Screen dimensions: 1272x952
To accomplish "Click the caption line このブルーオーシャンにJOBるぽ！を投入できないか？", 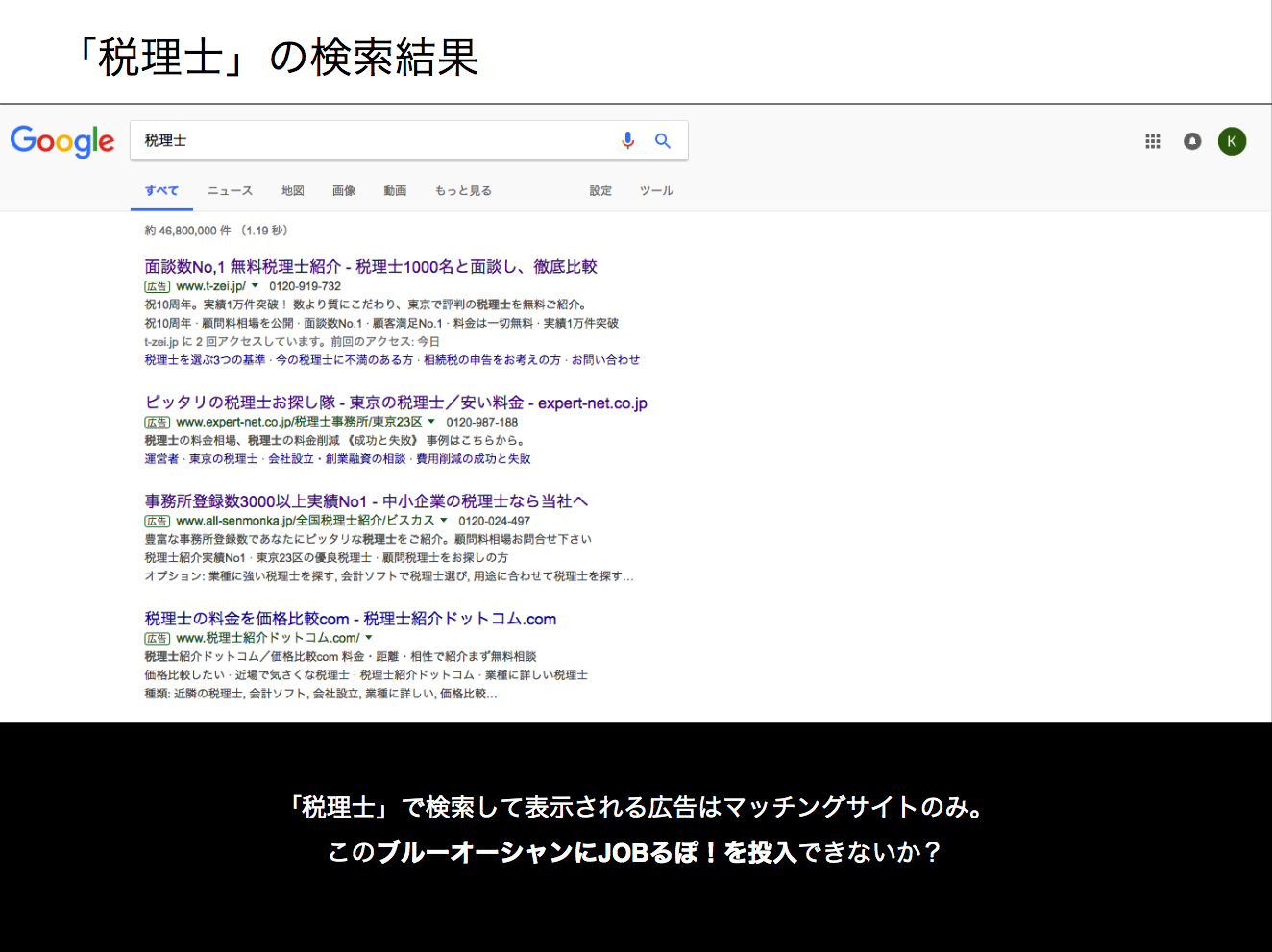I will click(x=635, y=851).
